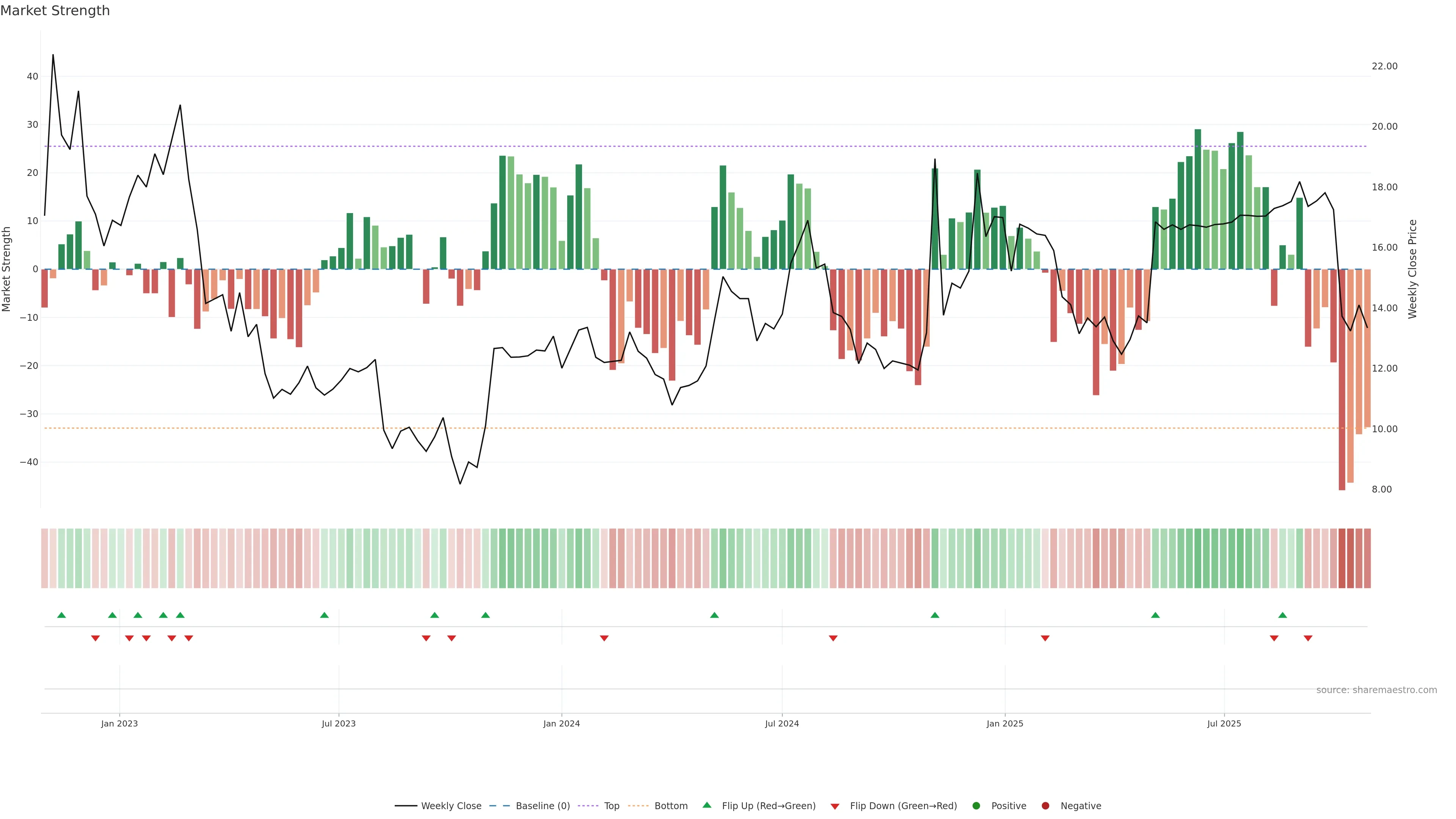Screen dimensions: 1456x819
Task: Click the 22.00 price axis tick label
Action: point(1384,66)
